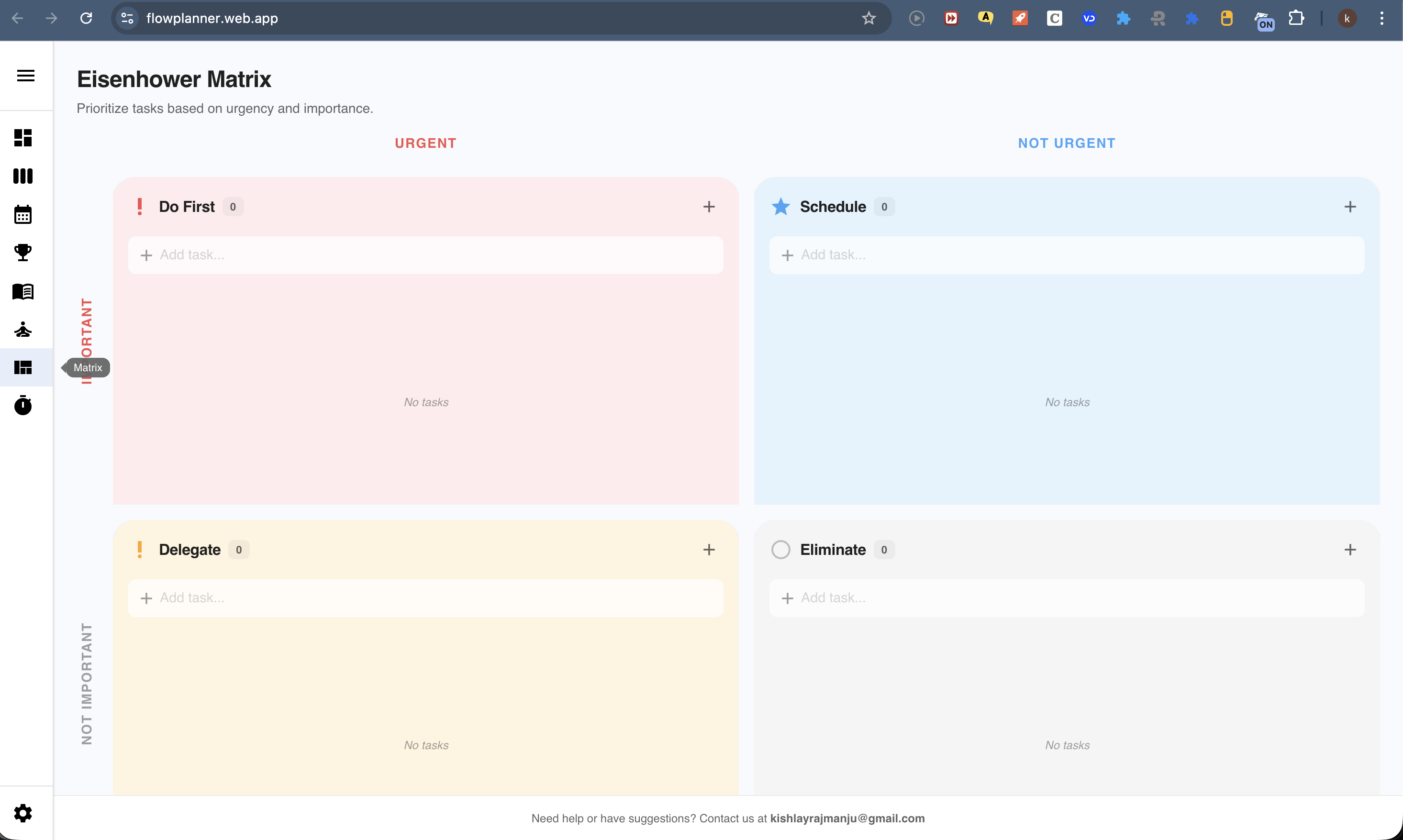Click the highlighted Matrix view icon
Screen dimensions: 1403x840
(x=23, y=367)
